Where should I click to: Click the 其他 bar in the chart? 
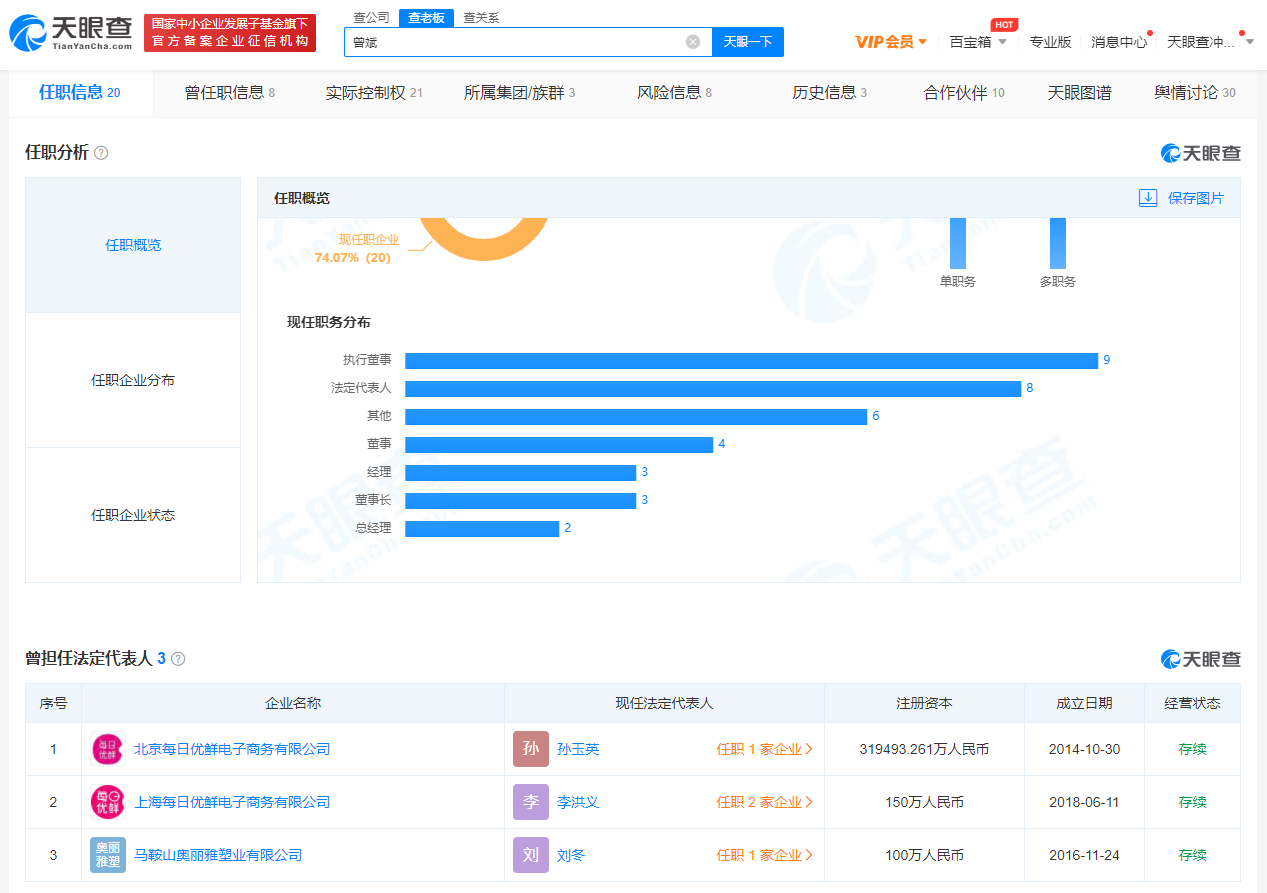636,416
